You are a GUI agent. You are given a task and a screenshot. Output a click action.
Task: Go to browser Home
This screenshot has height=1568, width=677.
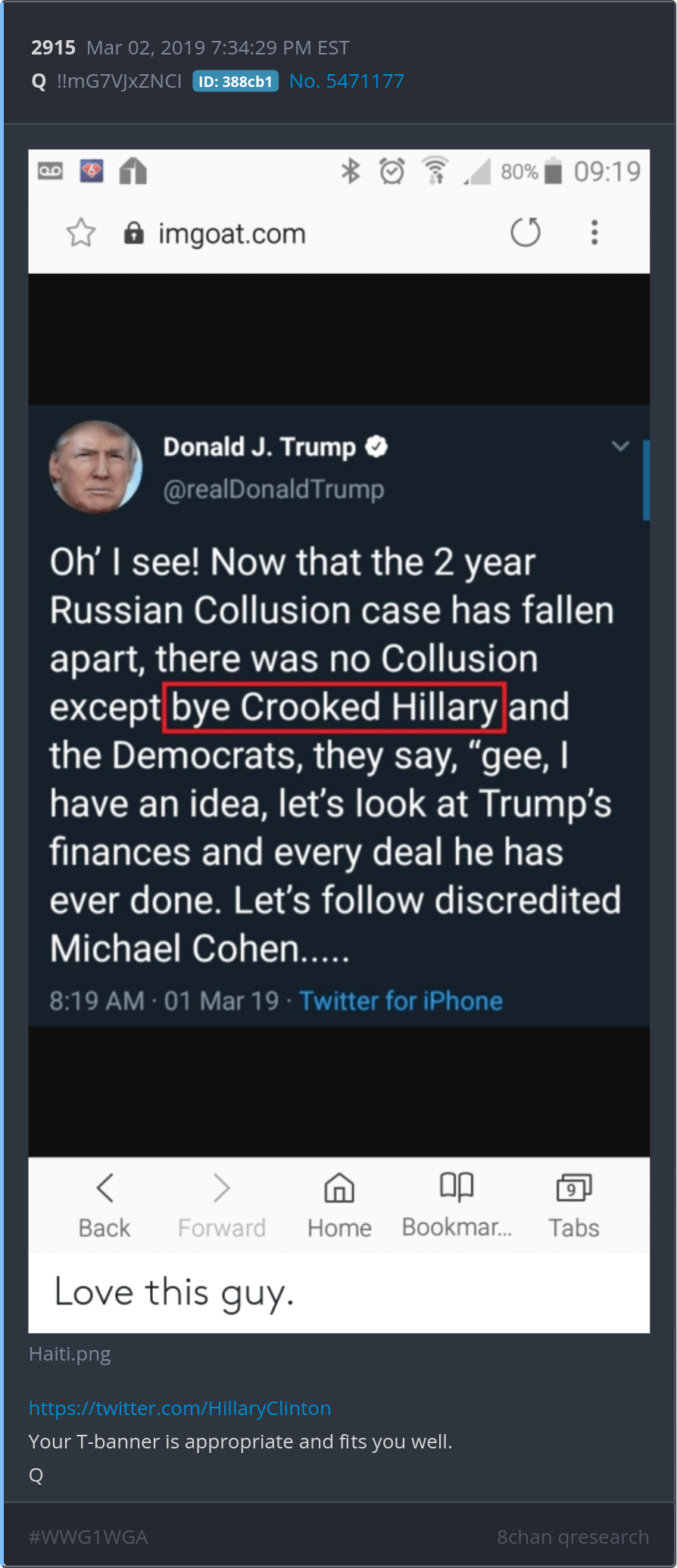pyautogui.click(x=339, y=1188)
